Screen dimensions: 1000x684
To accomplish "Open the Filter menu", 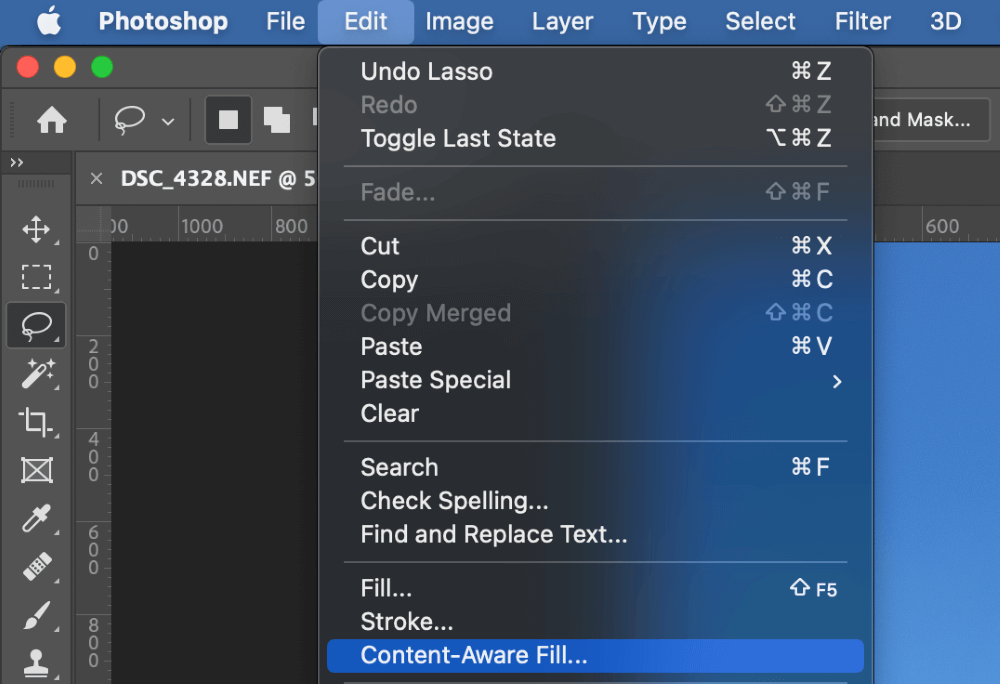I will coord(863,21).
